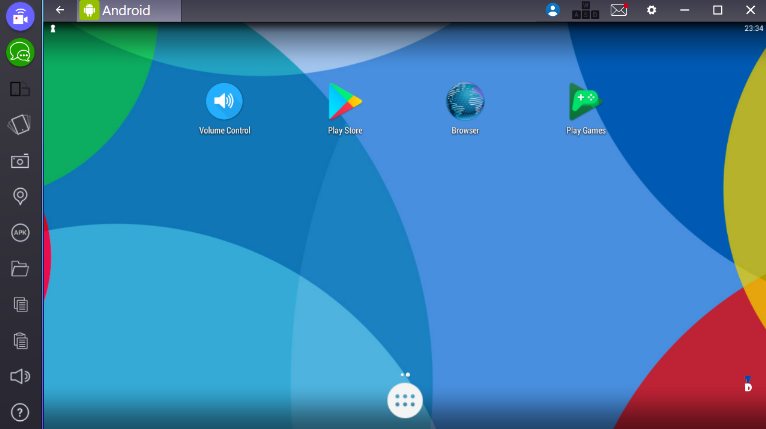Click the 23:34 clock in status bar
The width and height of the screenshot is (766, 429).
pyautogui.click(x=753, y=28)
